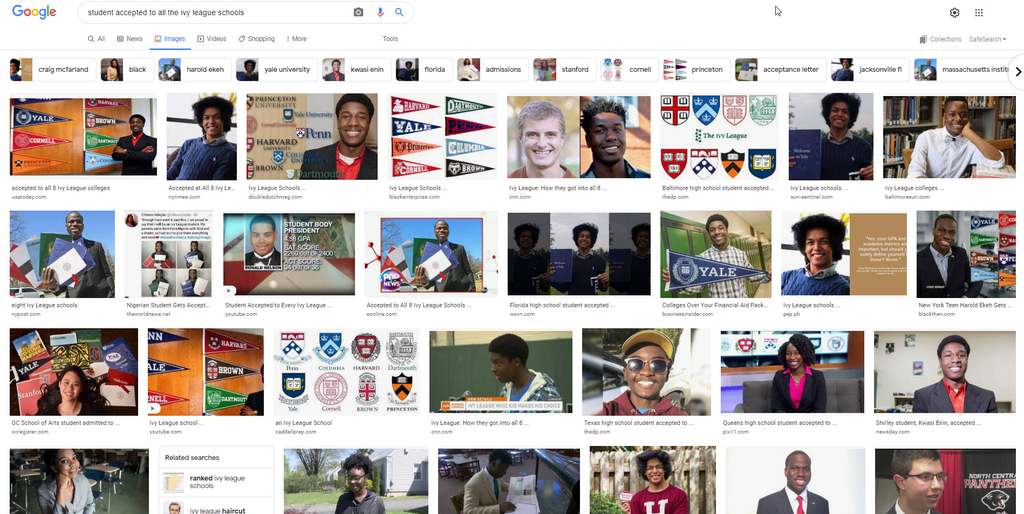Viewport: 1024px width, 514px height.
Task: Open blackenterprise.com pennants image
Action: (442, 137)
